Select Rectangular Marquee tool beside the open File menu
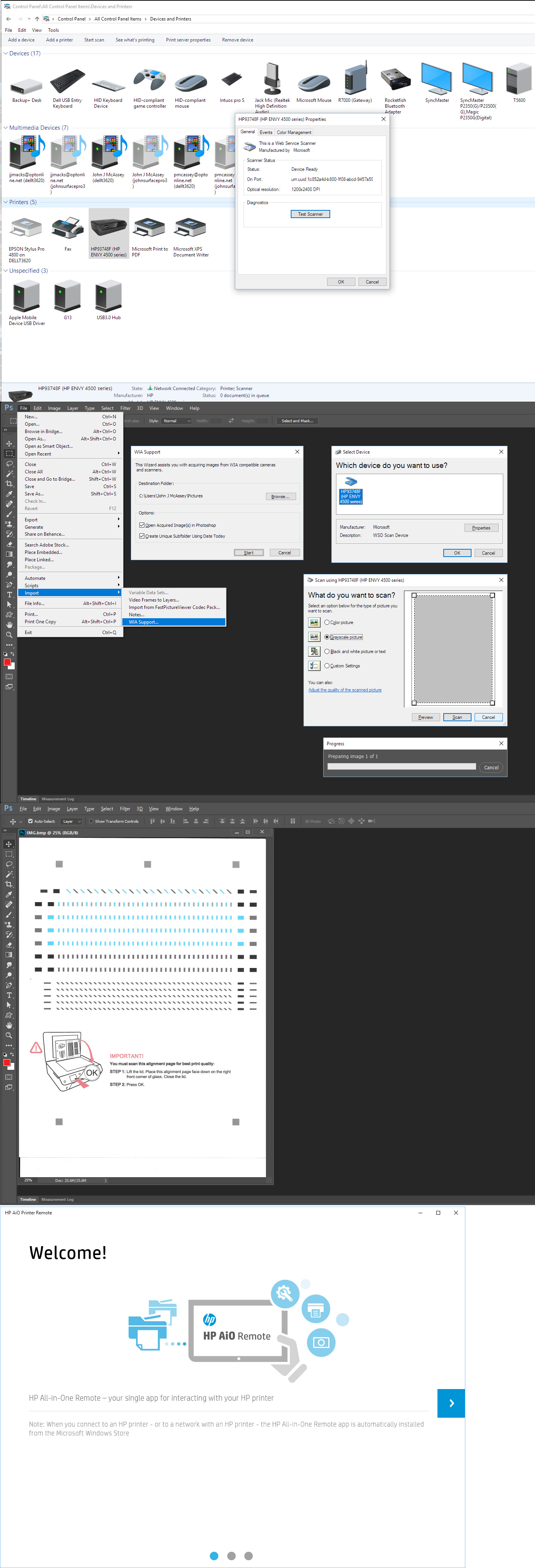This screenshot has height=1568, width=535. pyautogui.click(x=9, y=454)
